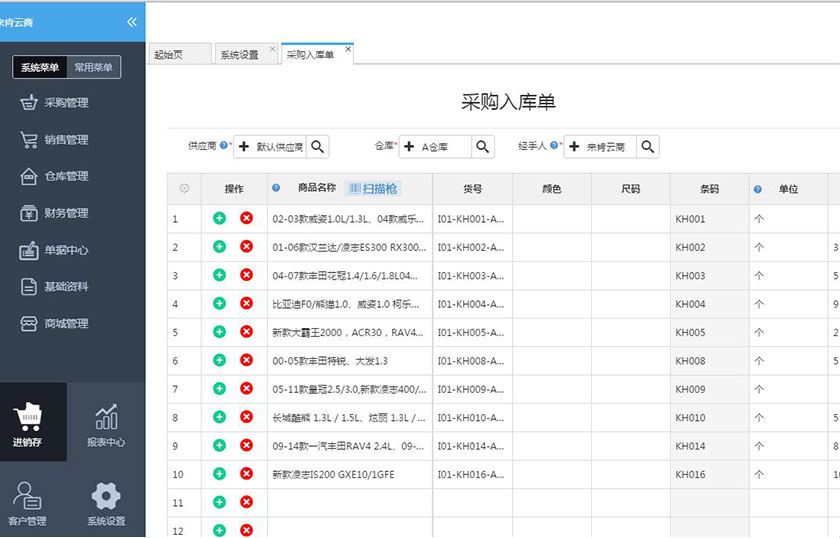Image resolution: width=840 pixels, height=538 pixels.
Task: Close the 系统设置 tab
Action: point(272,49)
